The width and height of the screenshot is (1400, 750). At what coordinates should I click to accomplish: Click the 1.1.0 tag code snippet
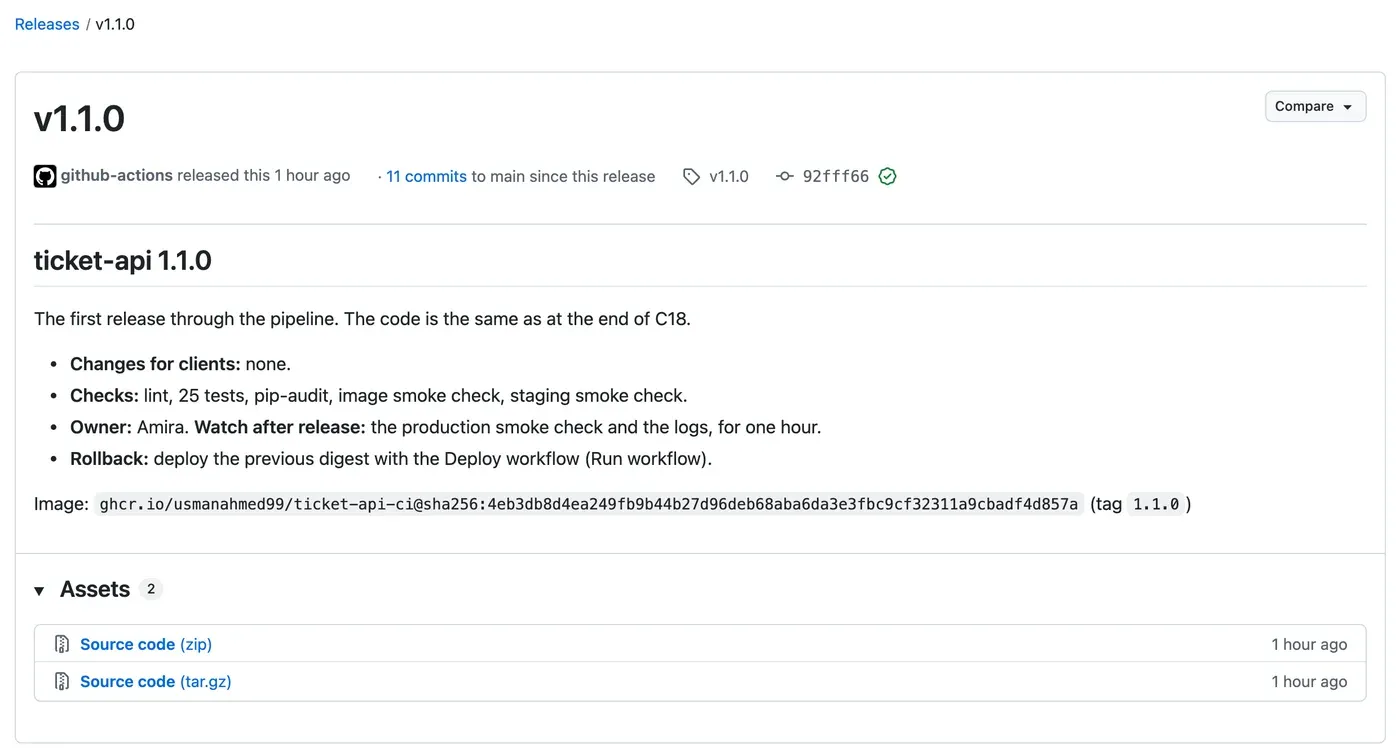coord(1156,504)
